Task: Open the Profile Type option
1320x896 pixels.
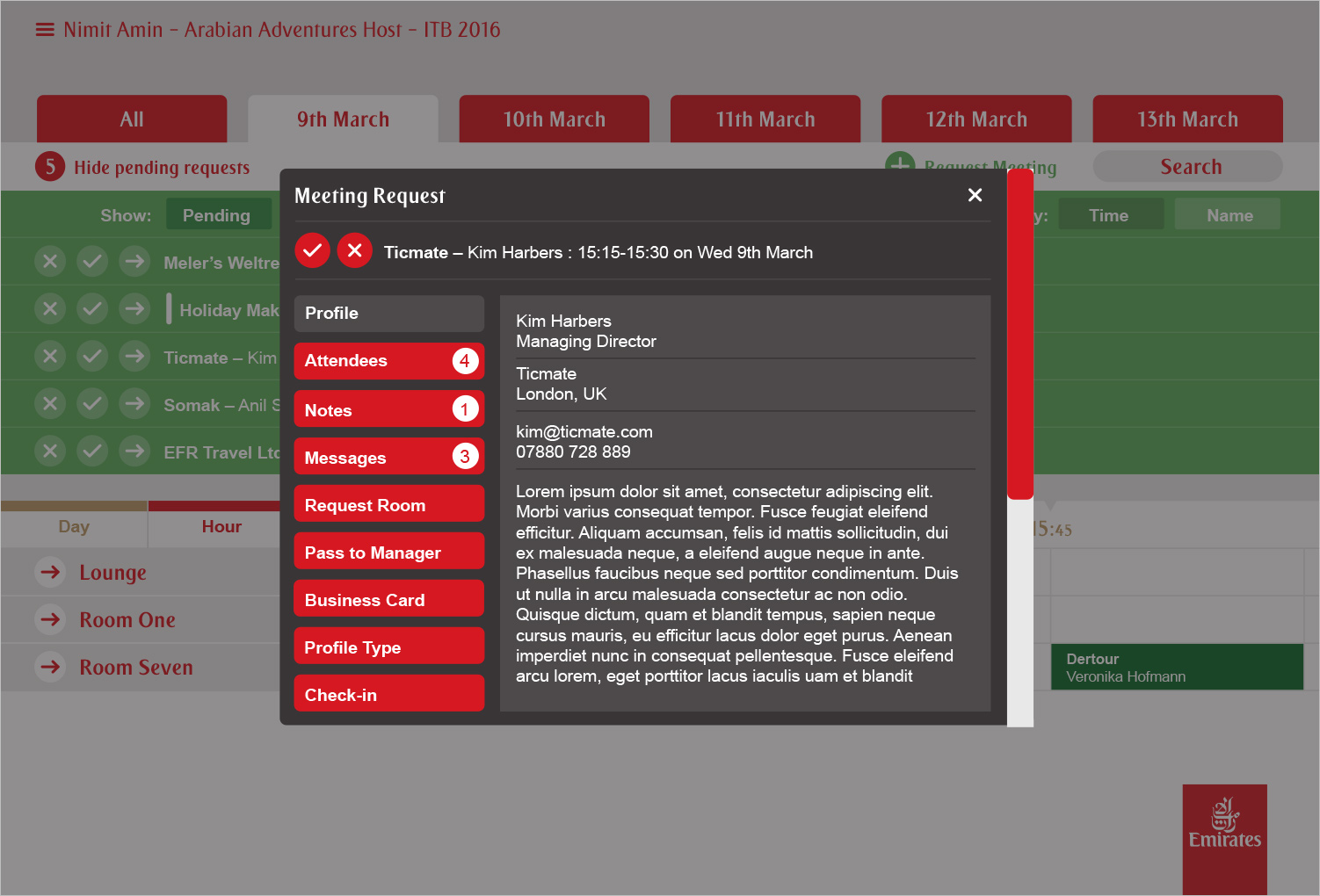Action: pos(388,647)
